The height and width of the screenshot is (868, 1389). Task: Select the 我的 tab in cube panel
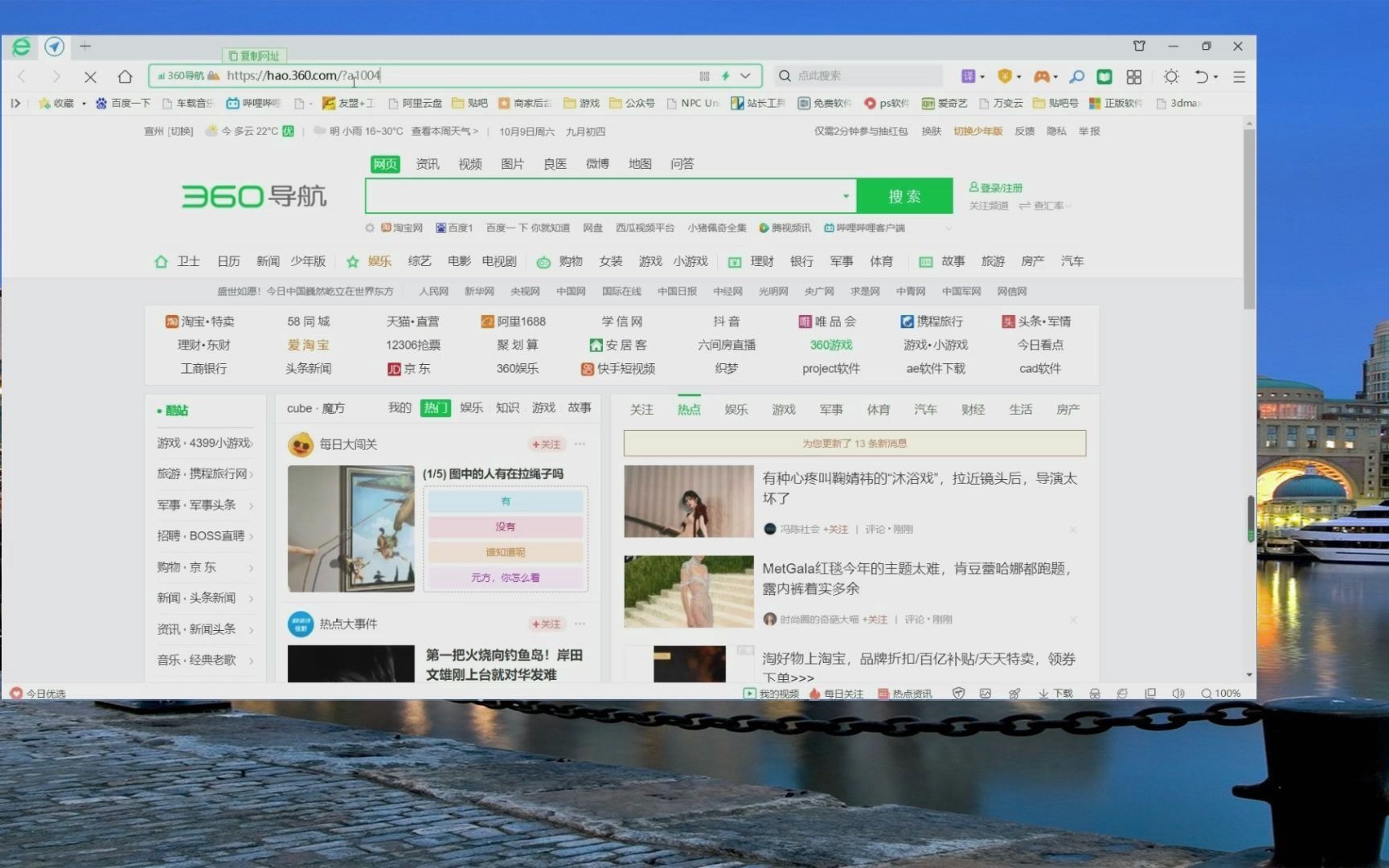[399, 408]
